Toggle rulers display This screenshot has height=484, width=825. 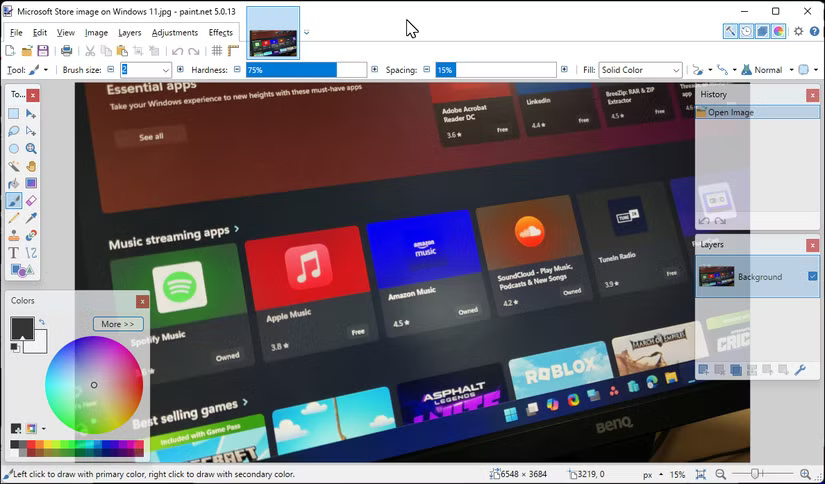[233, 51]
